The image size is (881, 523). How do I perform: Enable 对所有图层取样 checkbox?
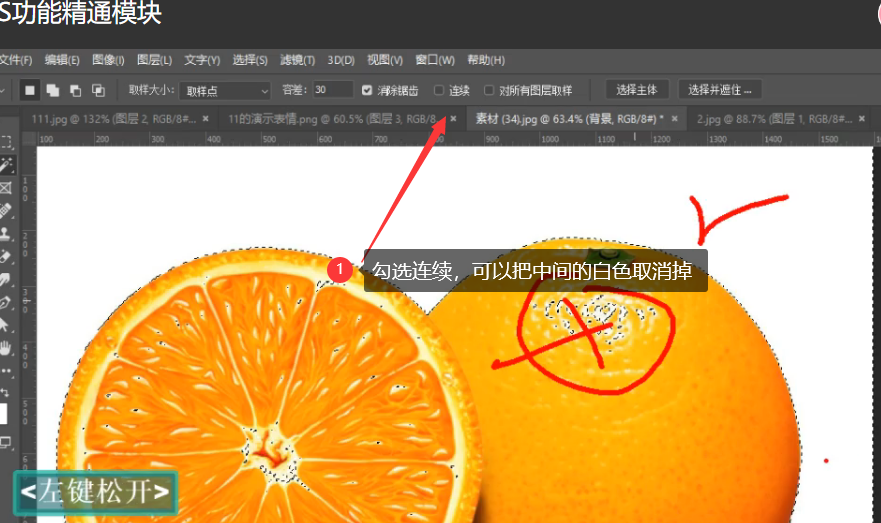pyautogui.click(x=489, y=90)
